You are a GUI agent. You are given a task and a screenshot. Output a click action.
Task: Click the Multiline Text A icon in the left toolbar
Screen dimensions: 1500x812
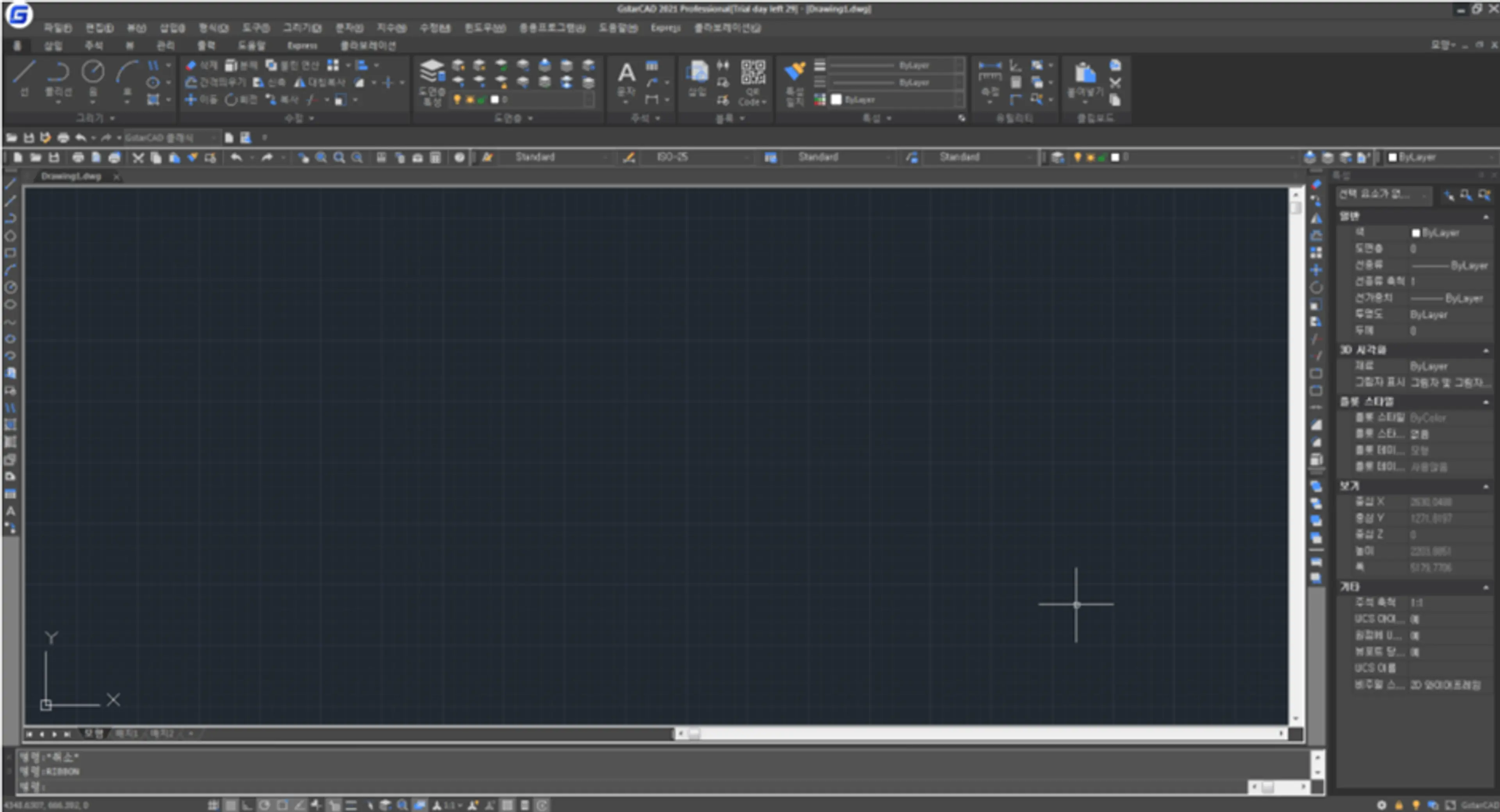pos(11,511)
